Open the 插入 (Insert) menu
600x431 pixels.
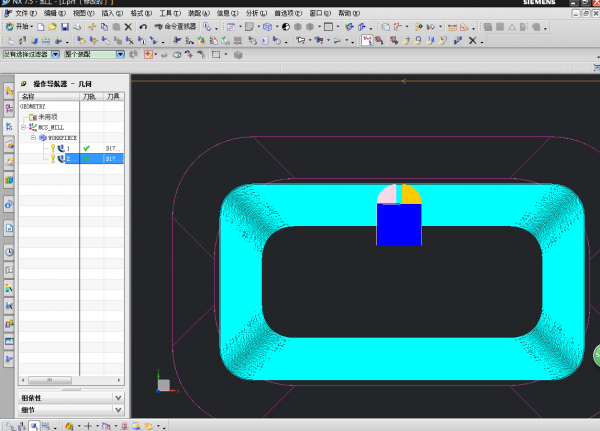pyautogui.click(x=112, y=13)
